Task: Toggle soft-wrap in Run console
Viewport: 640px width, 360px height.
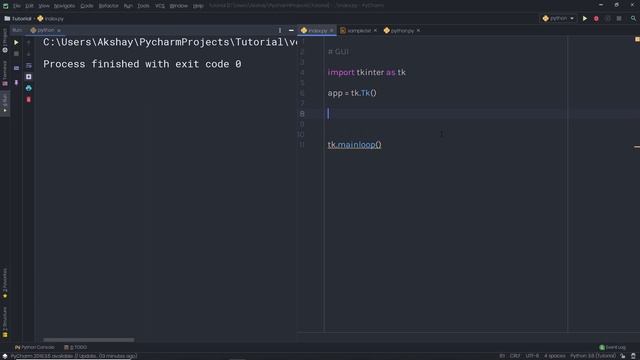Action: point(29,65)
